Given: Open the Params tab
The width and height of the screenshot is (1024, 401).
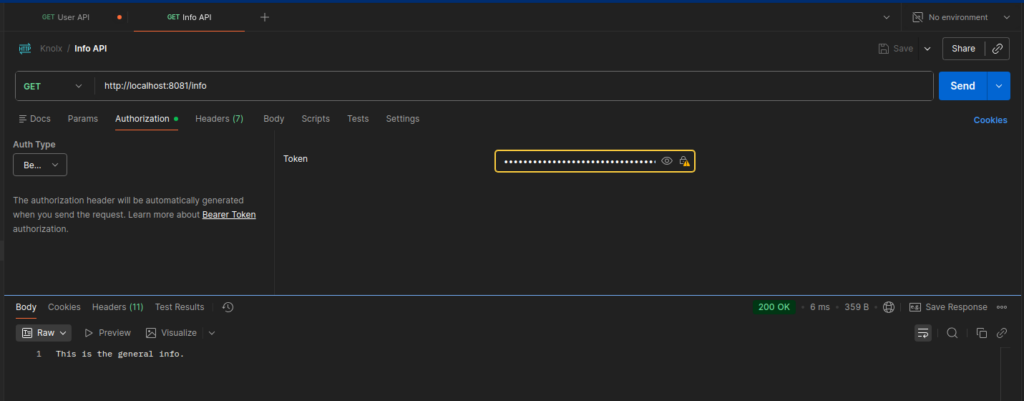Looking at the screenshot, I should [x=83, y=119].
